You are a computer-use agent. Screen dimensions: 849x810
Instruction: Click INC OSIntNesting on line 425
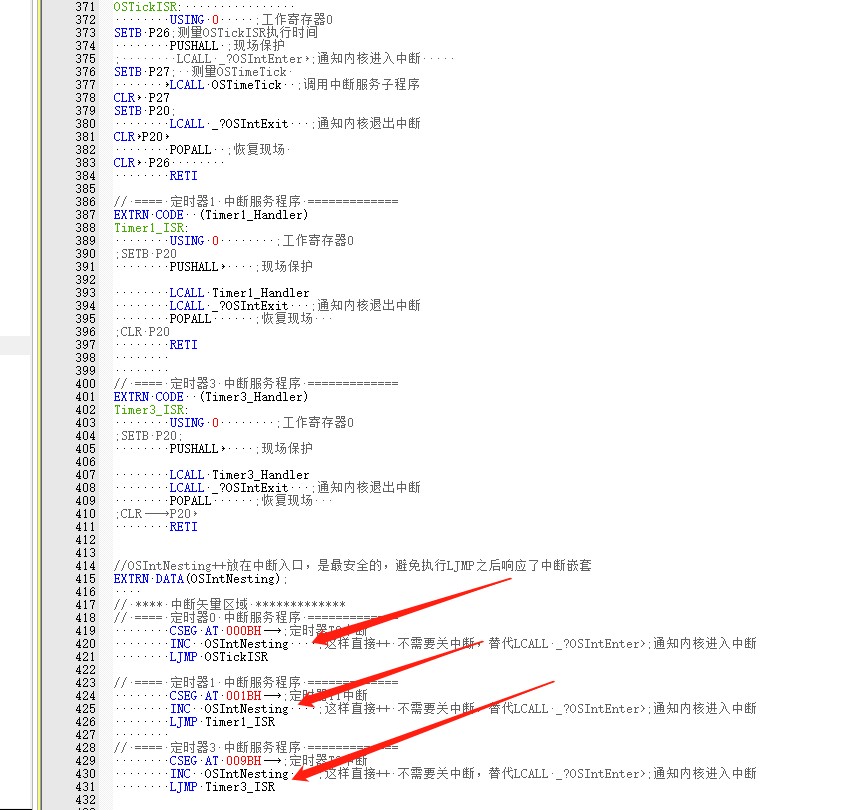229,709
